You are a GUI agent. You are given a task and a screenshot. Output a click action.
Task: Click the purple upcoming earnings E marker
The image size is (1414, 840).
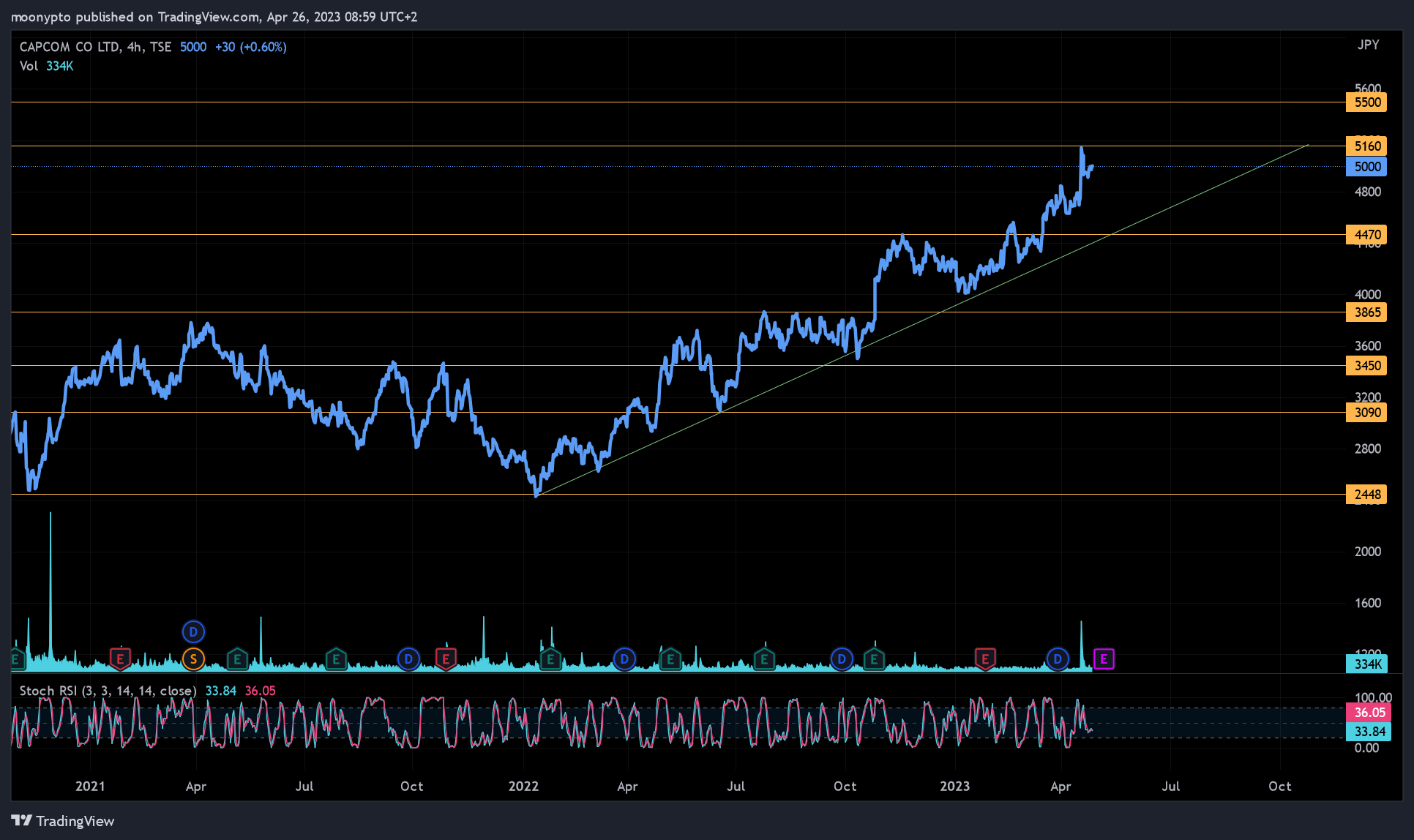coord(1104,659)
